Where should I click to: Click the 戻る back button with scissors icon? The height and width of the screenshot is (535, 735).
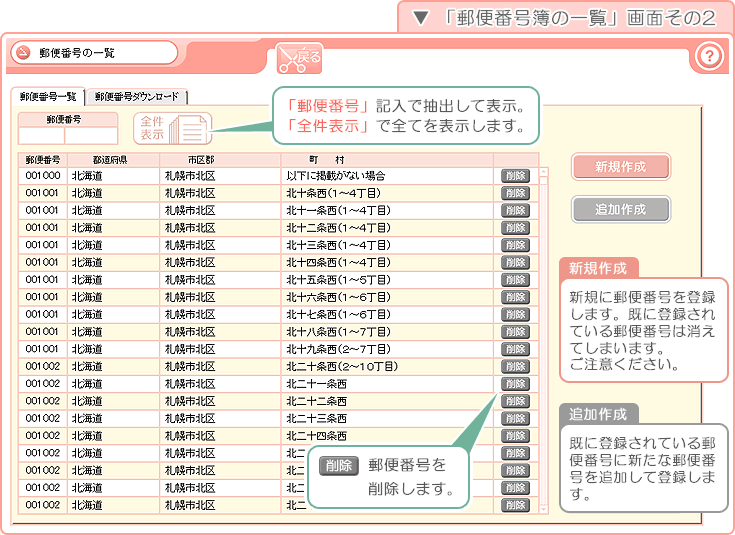pos(299,58)
